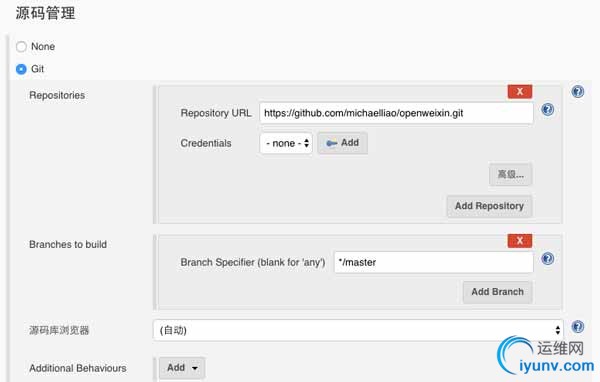This screenshot has height=382, width=600.
Task: Expand Additional Behaviours Add dropdown
Action: pos(182,368)
